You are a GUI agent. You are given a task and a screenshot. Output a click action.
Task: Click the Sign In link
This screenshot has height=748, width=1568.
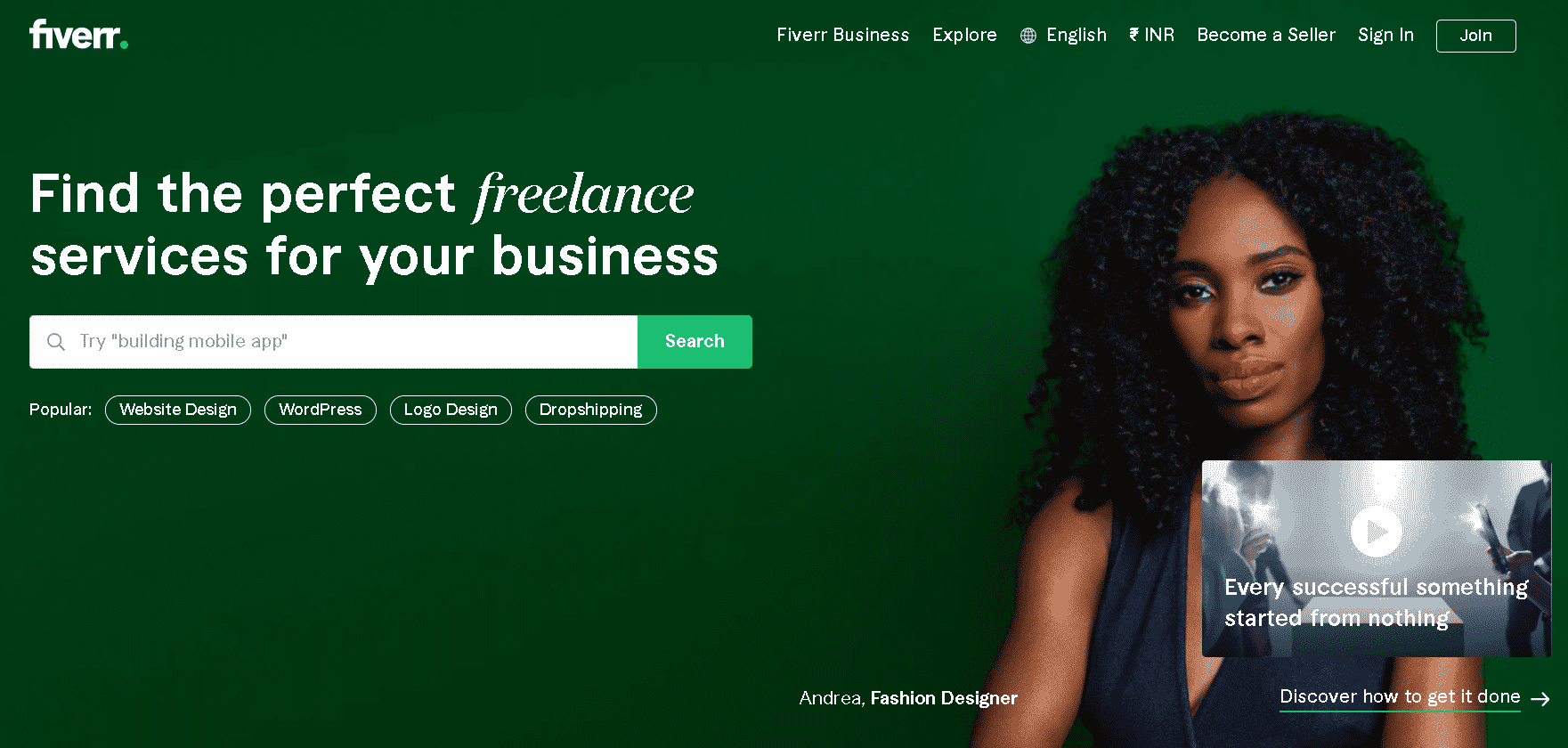point(1385,35)
